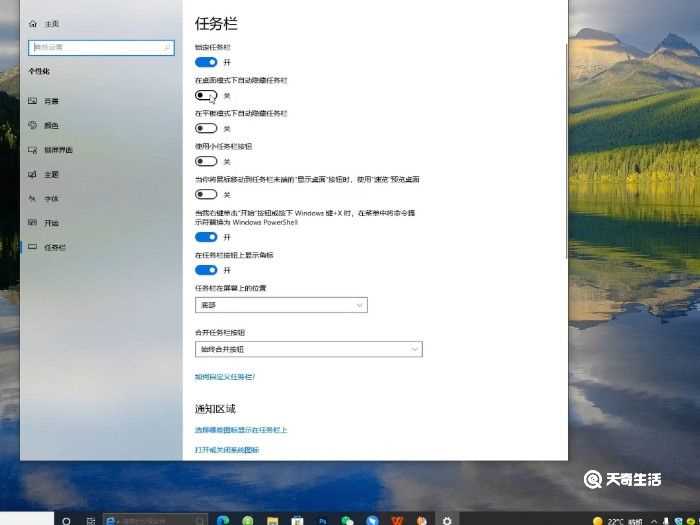Open WeChat from the taskbar
Image resolution: width=700 pixels, height=525 pixels.
tap(347, 521)
